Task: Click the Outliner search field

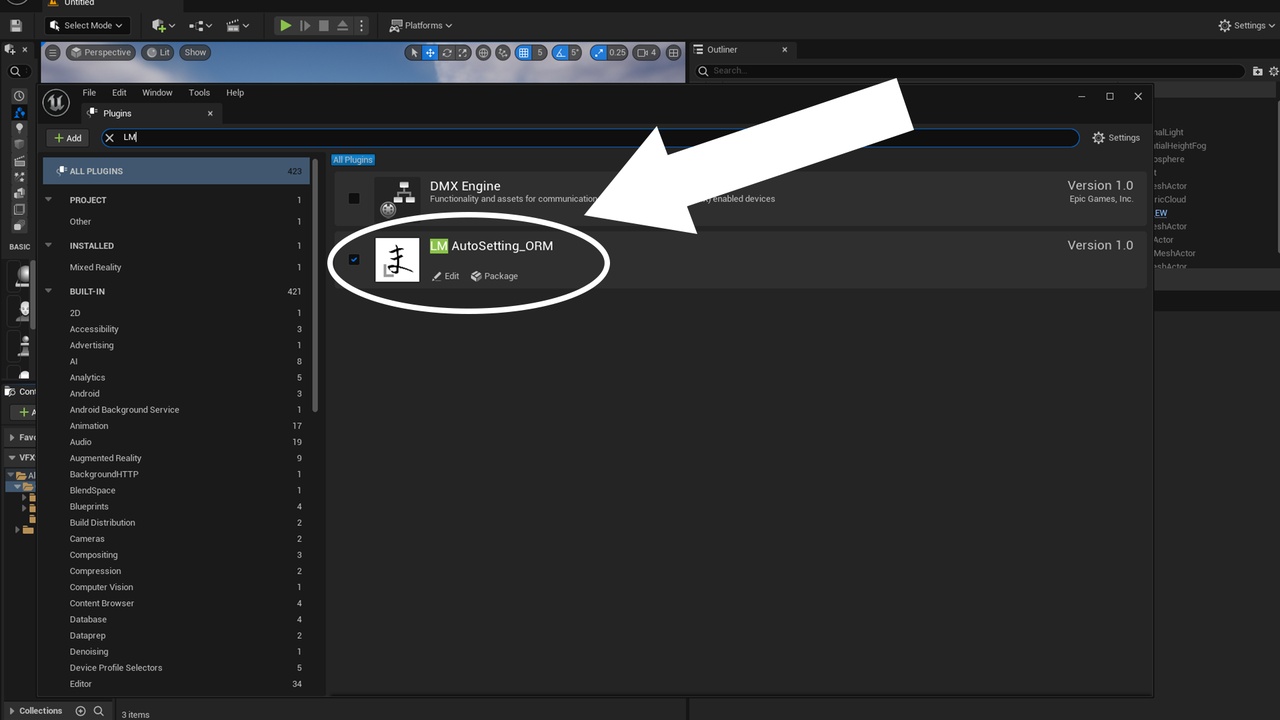Action: 972,71
